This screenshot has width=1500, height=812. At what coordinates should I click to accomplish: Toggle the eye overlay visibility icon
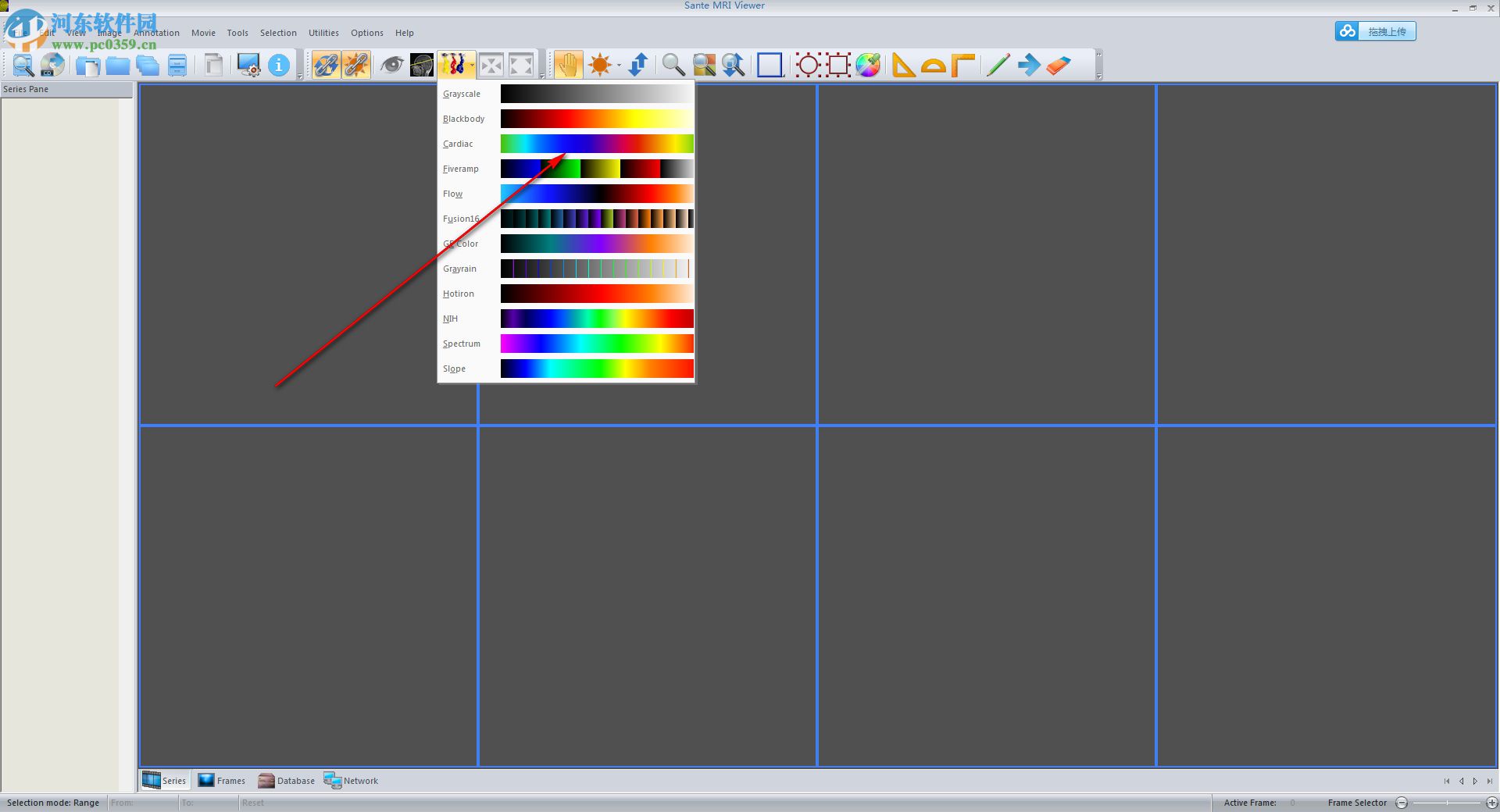point(392,65)
